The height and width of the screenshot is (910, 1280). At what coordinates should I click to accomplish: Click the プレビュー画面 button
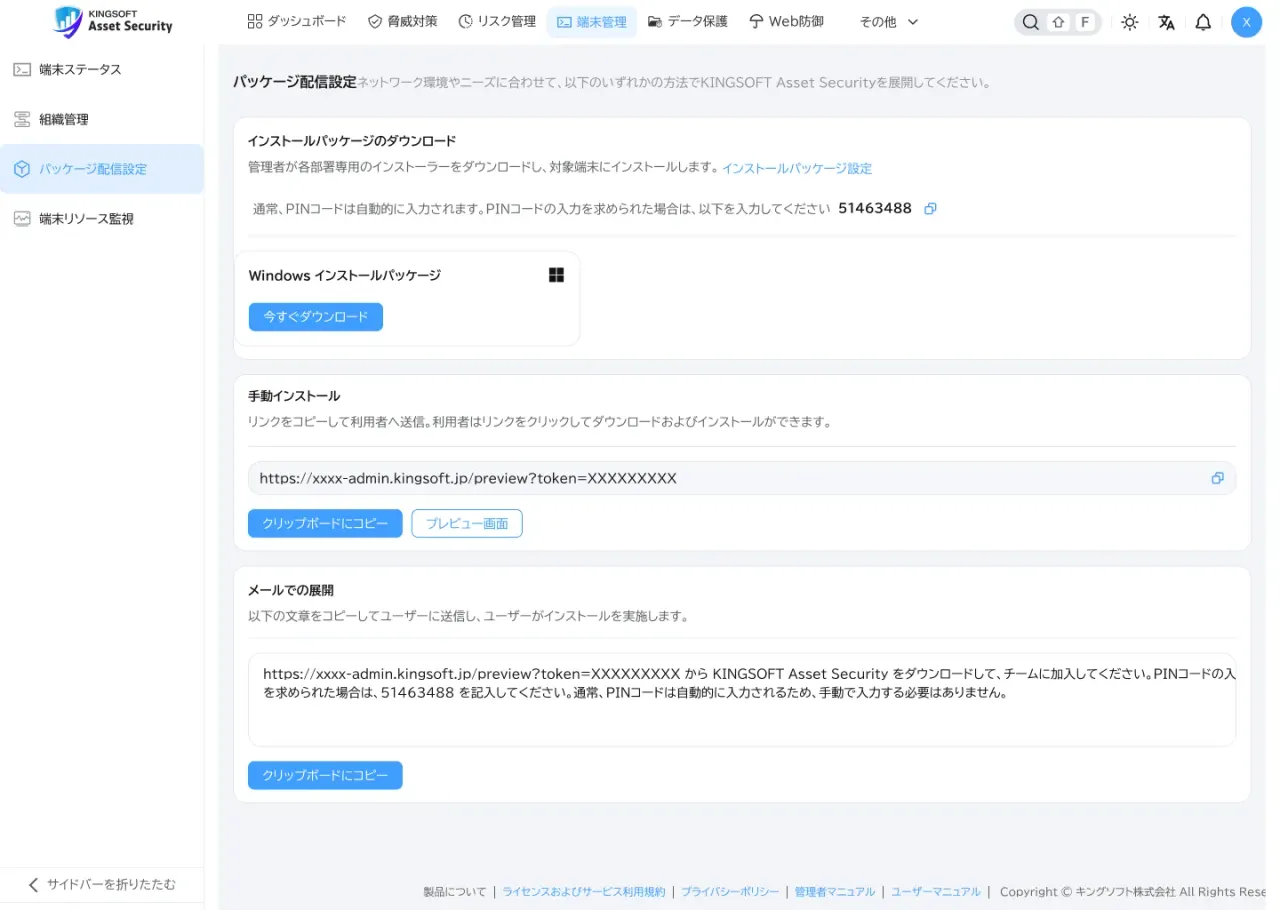(x=467, y=523)
